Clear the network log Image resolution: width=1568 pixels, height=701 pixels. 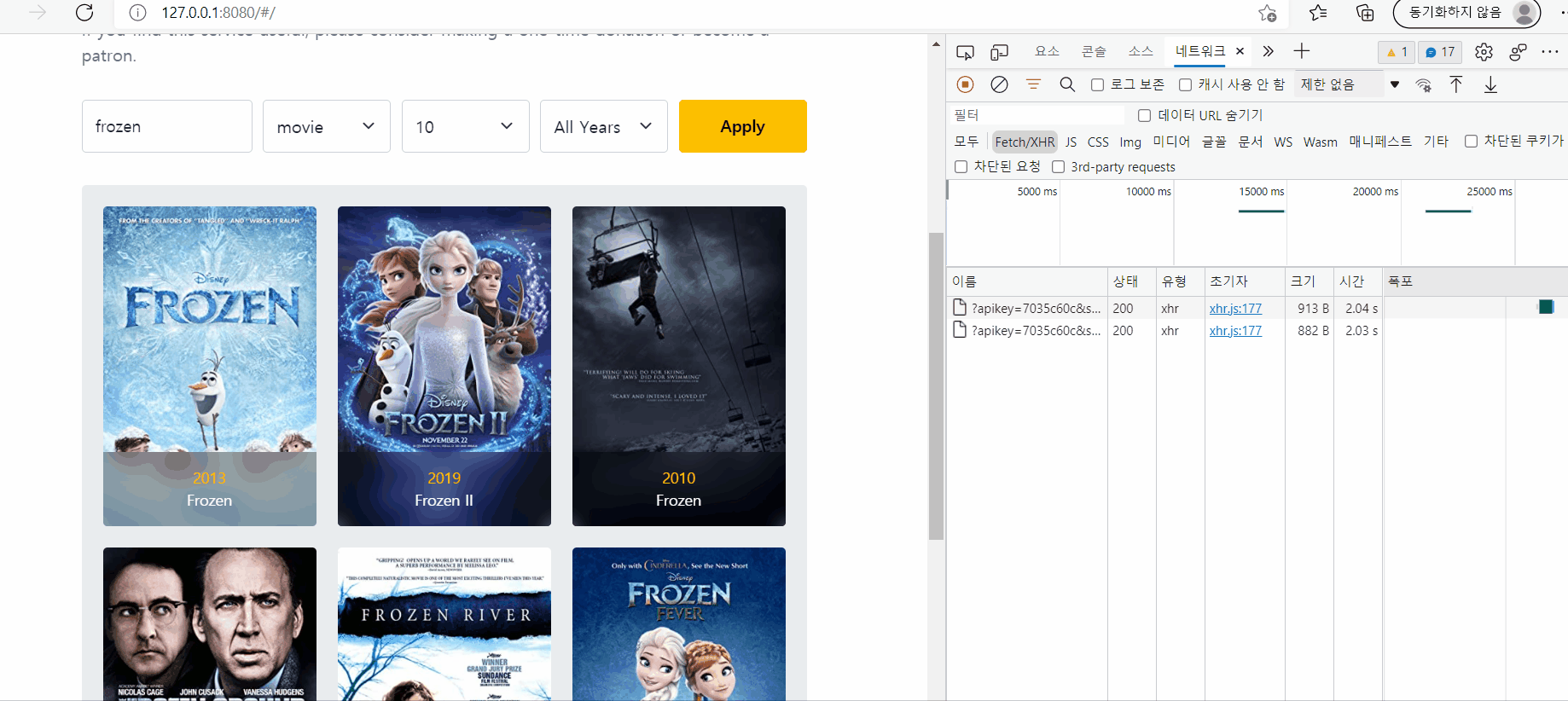999,84
